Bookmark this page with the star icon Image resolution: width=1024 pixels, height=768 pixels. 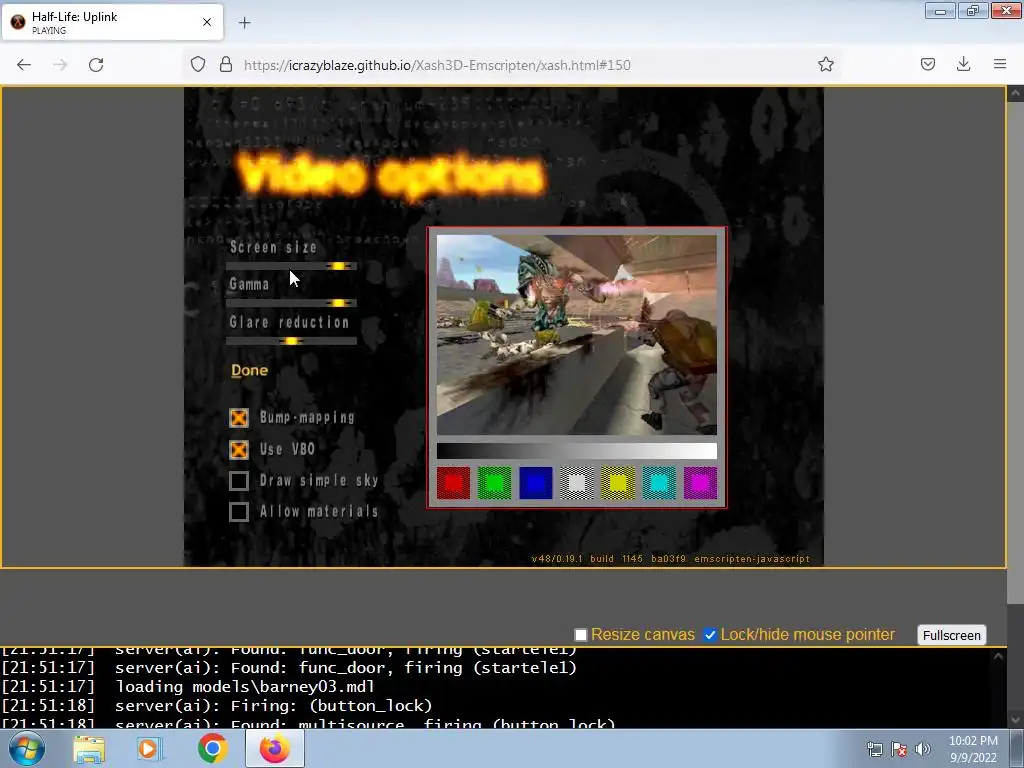[x=825, y=65]
